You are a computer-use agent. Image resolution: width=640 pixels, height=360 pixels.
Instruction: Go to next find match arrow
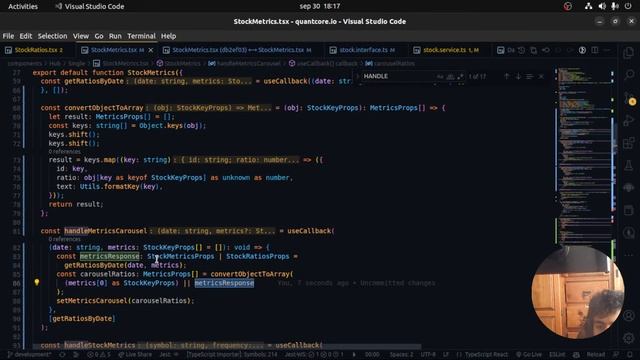(518, 76)
